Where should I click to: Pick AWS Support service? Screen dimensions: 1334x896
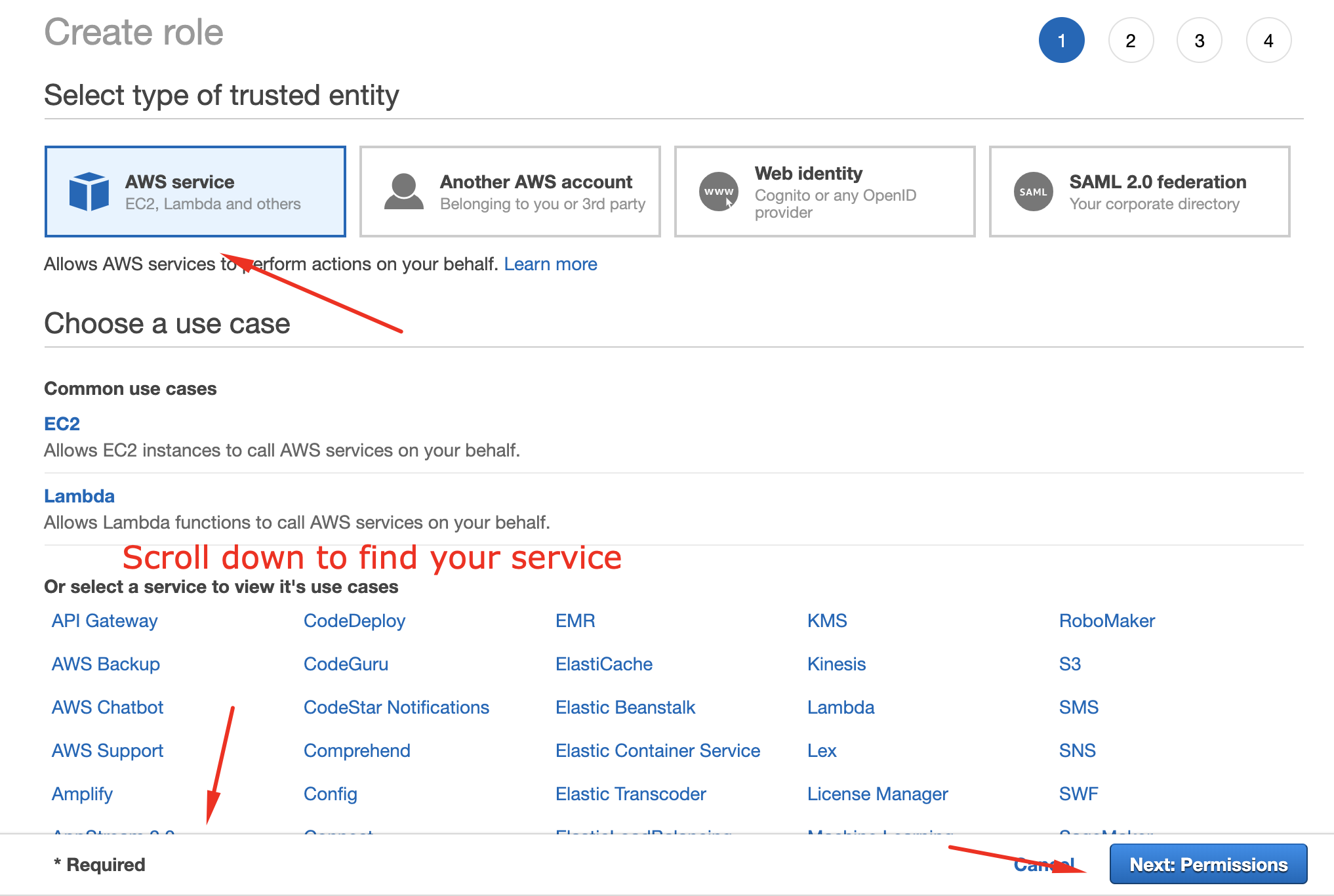108,750
